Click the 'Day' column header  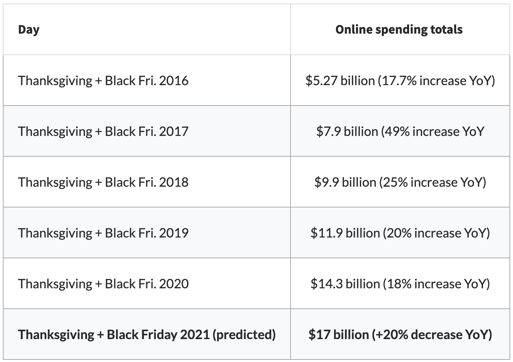29,29
